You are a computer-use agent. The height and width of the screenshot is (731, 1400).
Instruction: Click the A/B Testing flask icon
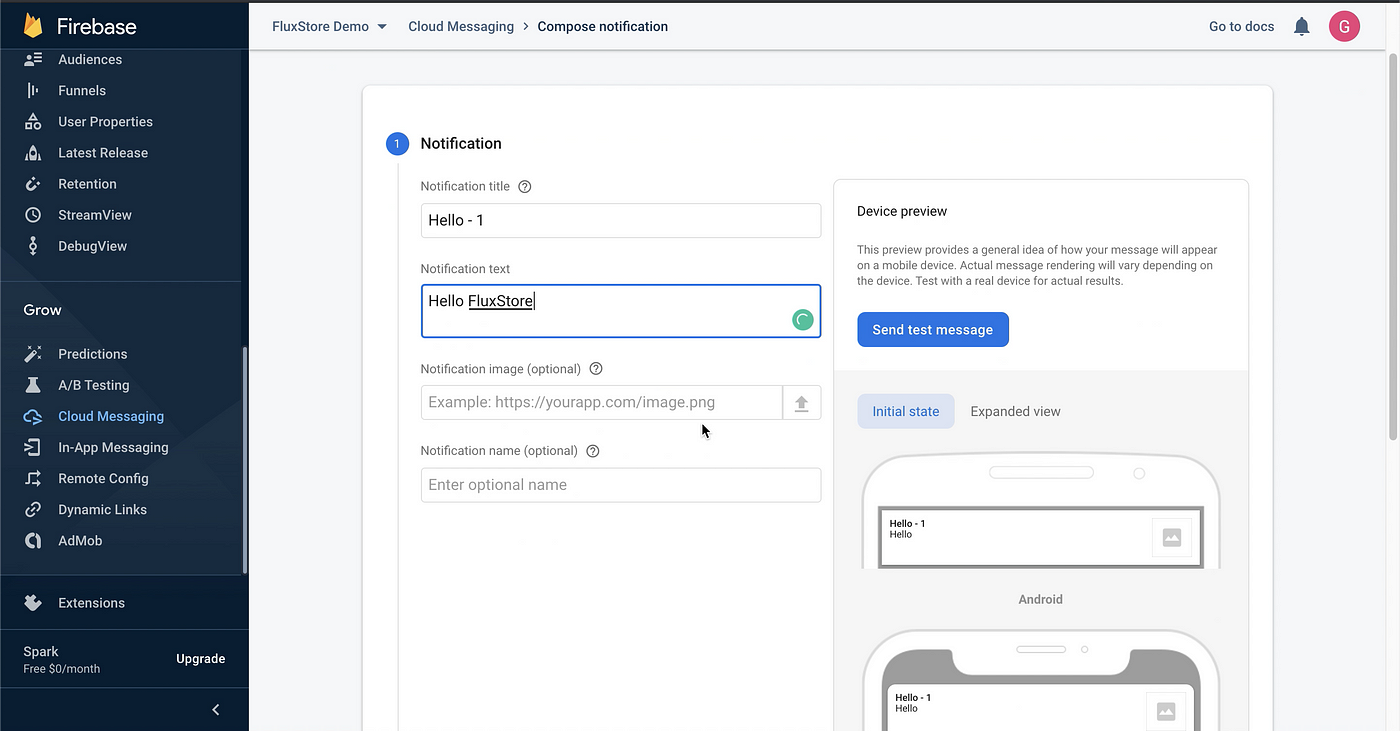coord(33,384)
